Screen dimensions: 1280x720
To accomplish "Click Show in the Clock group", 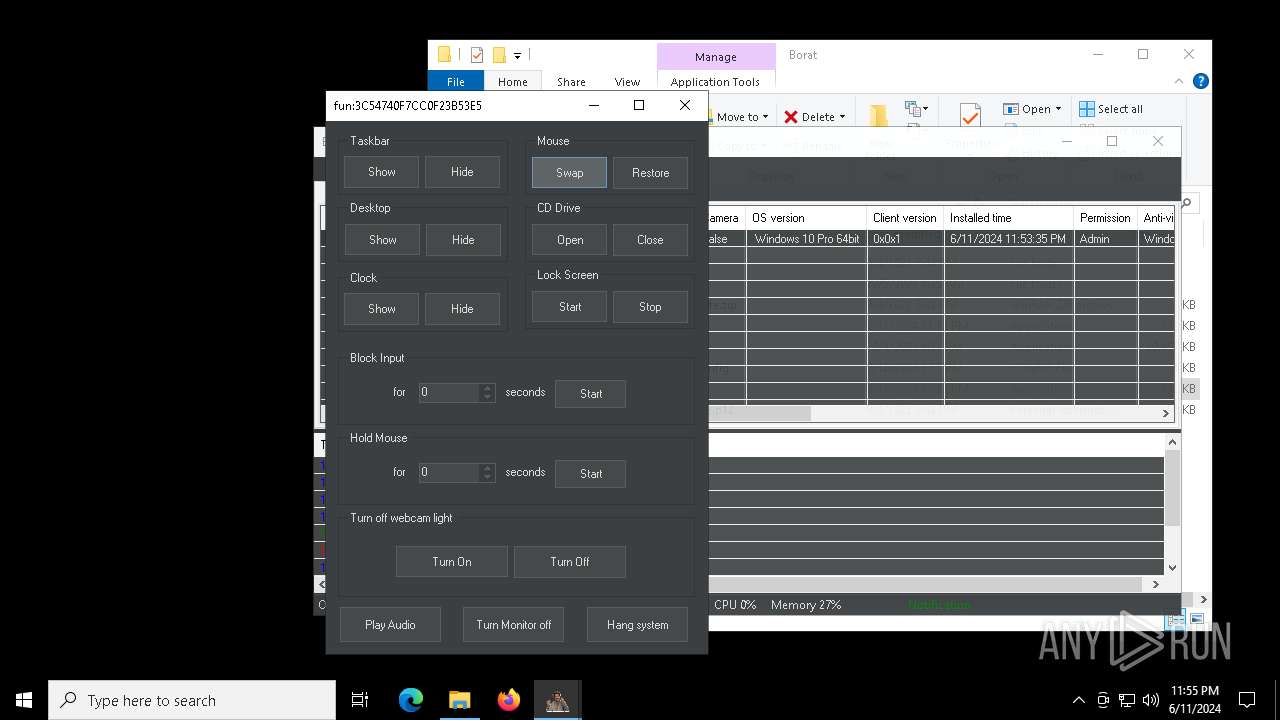I will tap(381, 309).
